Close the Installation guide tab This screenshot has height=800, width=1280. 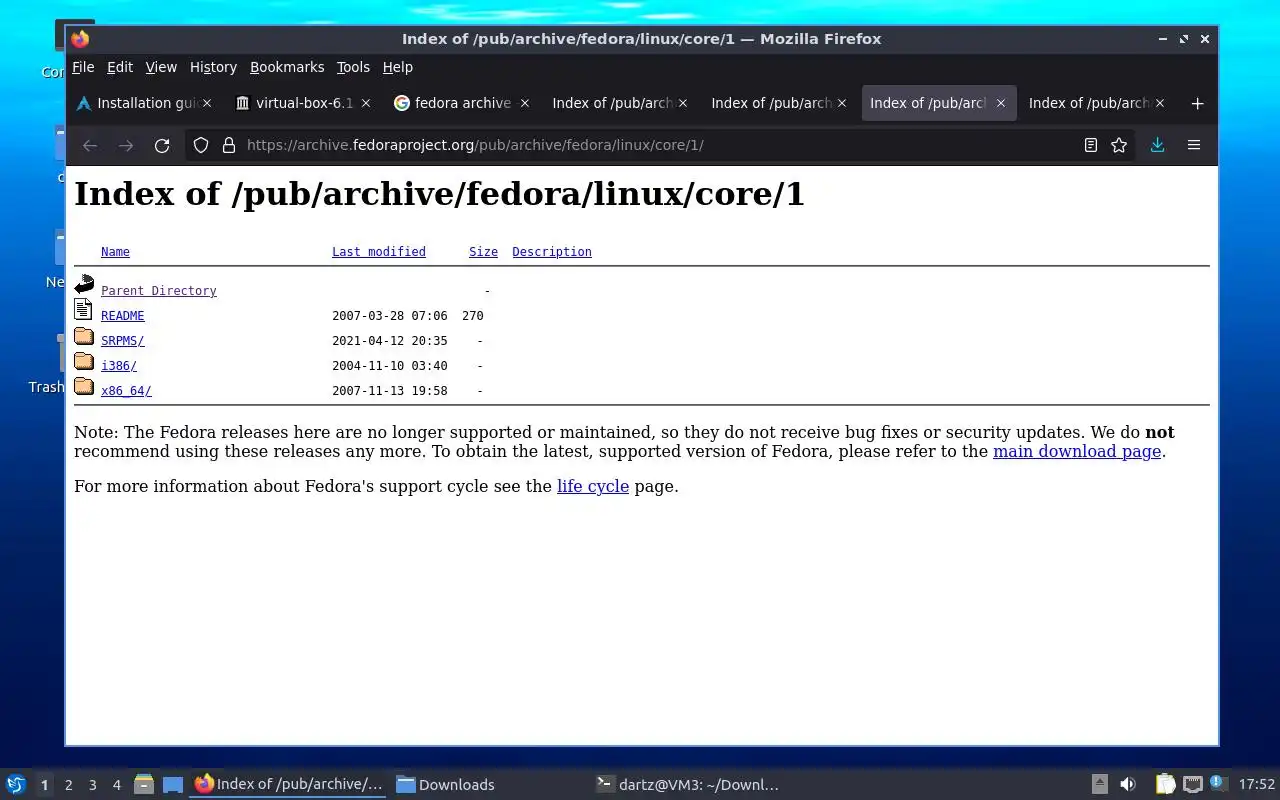point(207,103)
